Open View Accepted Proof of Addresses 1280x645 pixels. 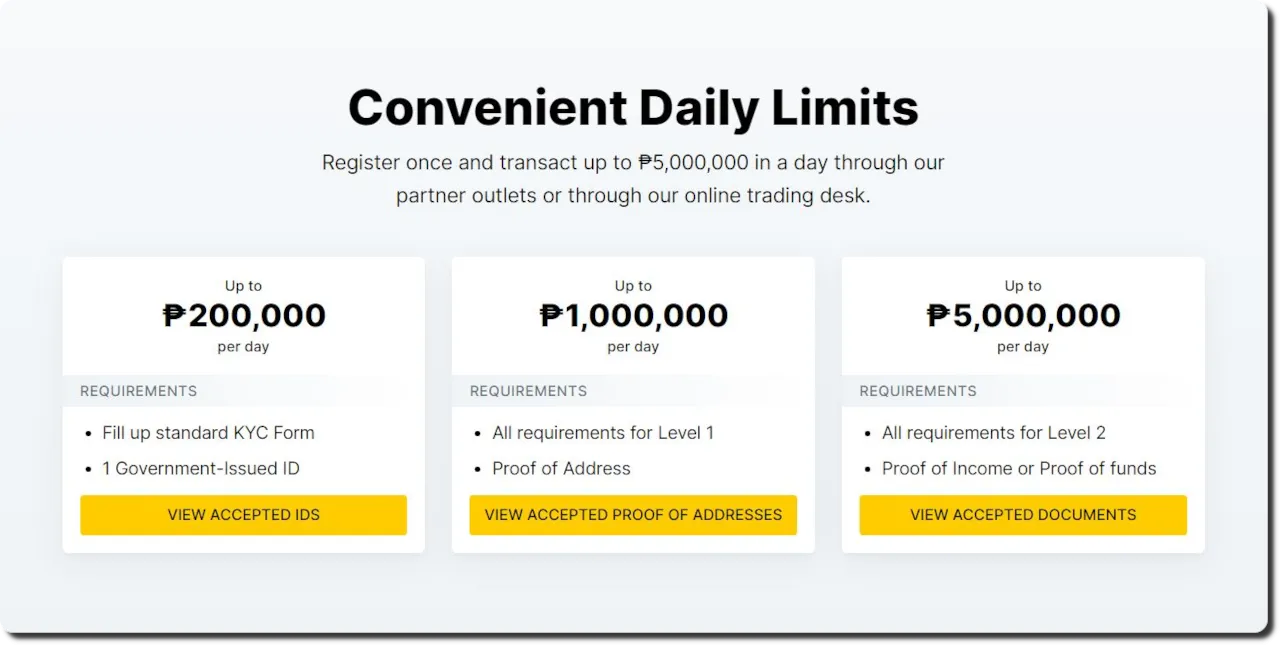(x=633, y=515)
